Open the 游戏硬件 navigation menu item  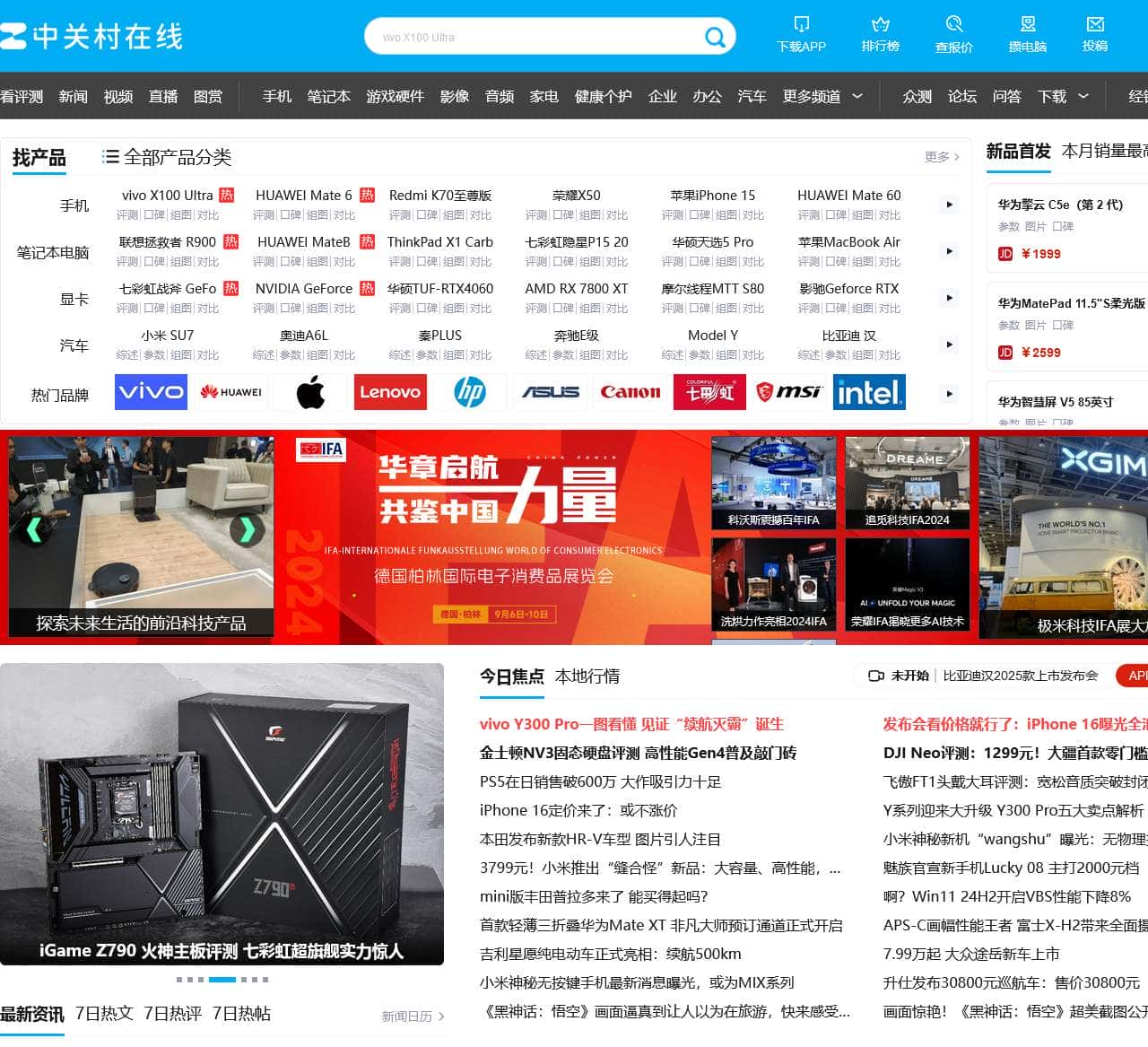(395, 96)
